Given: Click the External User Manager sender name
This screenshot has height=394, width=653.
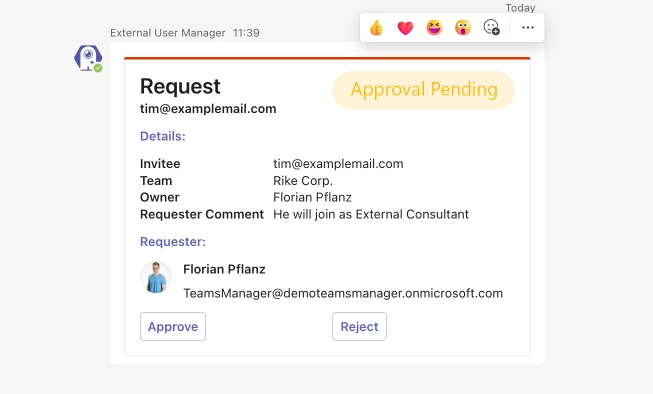Looking at the screenshot, I should point(168,33).
